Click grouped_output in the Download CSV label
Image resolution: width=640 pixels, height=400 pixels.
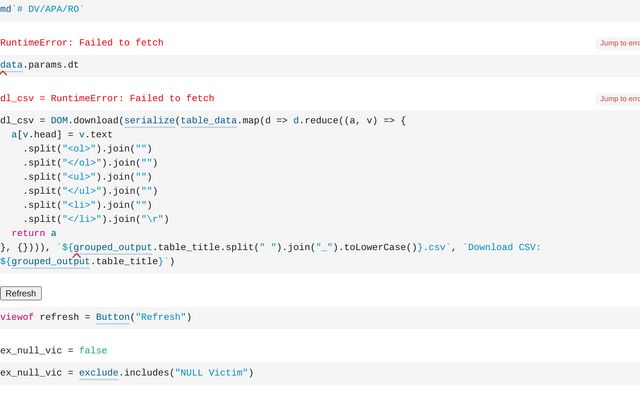pyautogui.click(x=50, y=261)
